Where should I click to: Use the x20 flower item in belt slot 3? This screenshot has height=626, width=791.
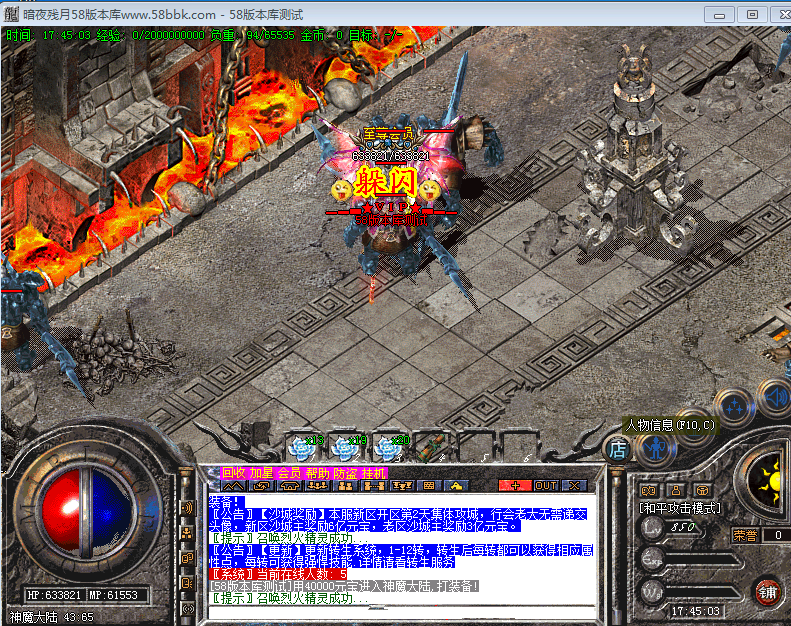click(389, 447)
